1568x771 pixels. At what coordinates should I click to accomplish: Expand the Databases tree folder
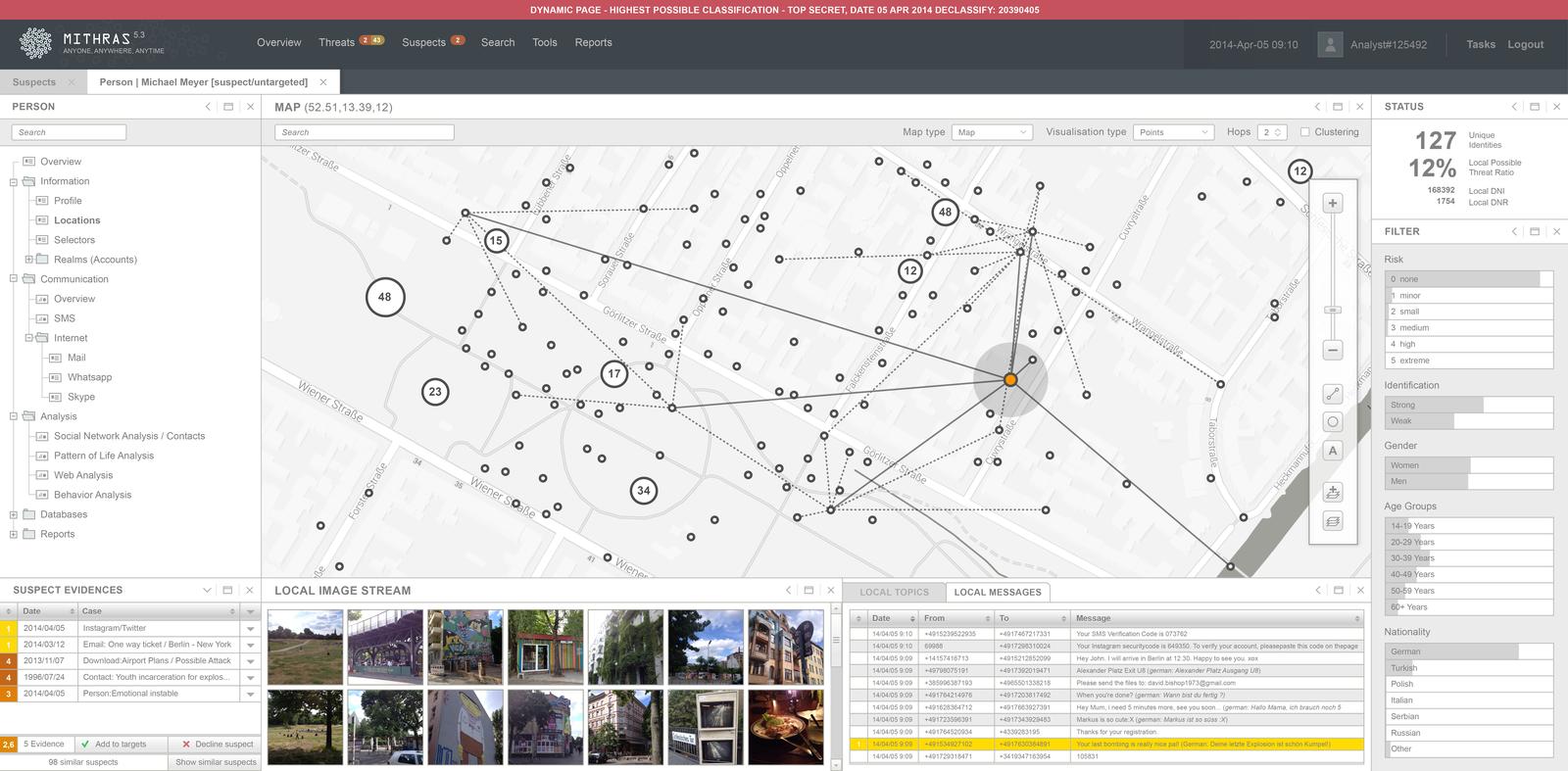point(14,514)
